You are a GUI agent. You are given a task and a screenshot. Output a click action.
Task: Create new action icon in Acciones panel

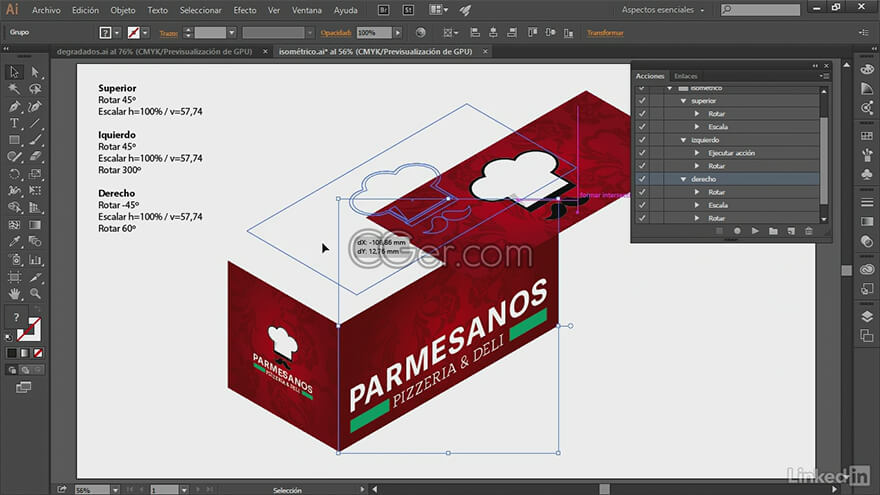[791, 231]
